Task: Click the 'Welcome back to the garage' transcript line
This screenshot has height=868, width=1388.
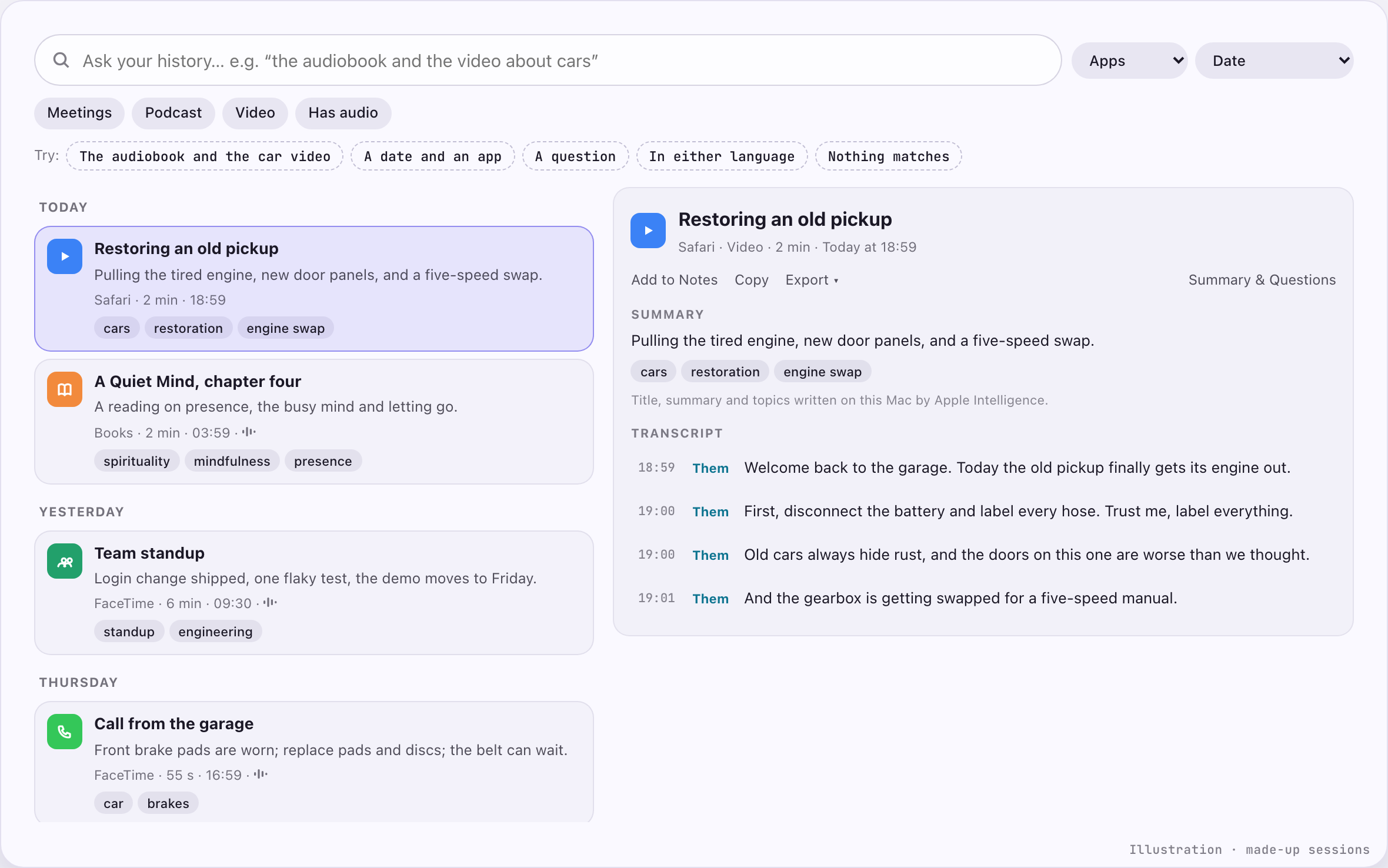Action: [1017, 468]
